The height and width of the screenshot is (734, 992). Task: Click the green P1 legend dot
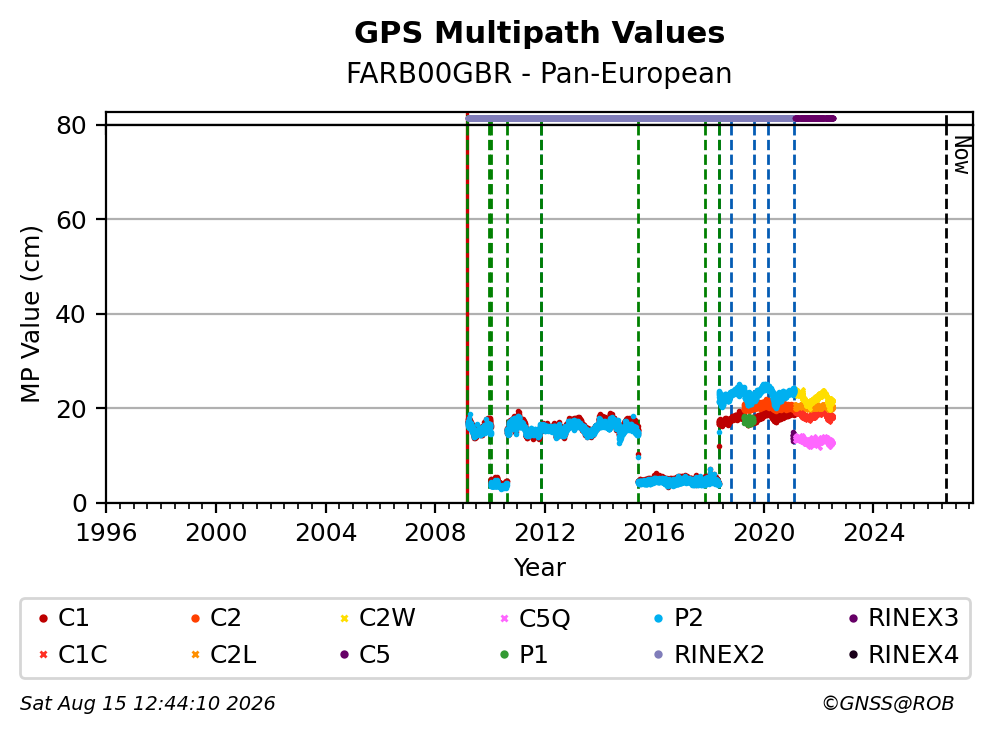pos(504,655)
